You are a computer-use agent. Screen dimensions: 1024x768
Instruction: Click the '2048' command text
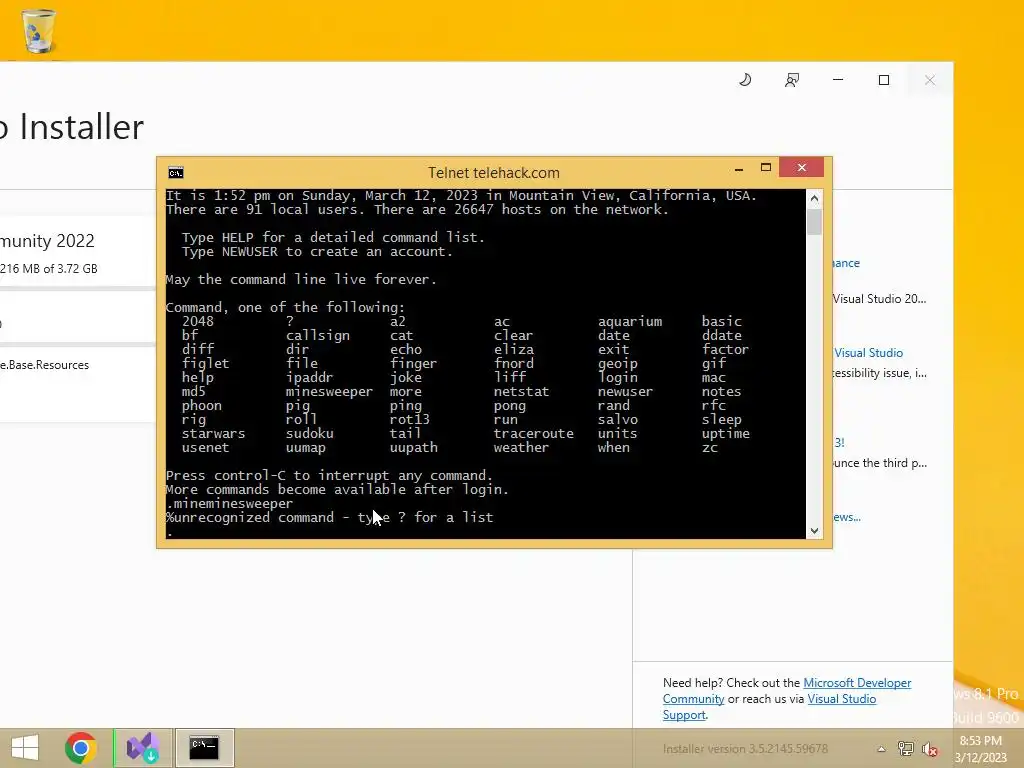click(x=198, y=321)
